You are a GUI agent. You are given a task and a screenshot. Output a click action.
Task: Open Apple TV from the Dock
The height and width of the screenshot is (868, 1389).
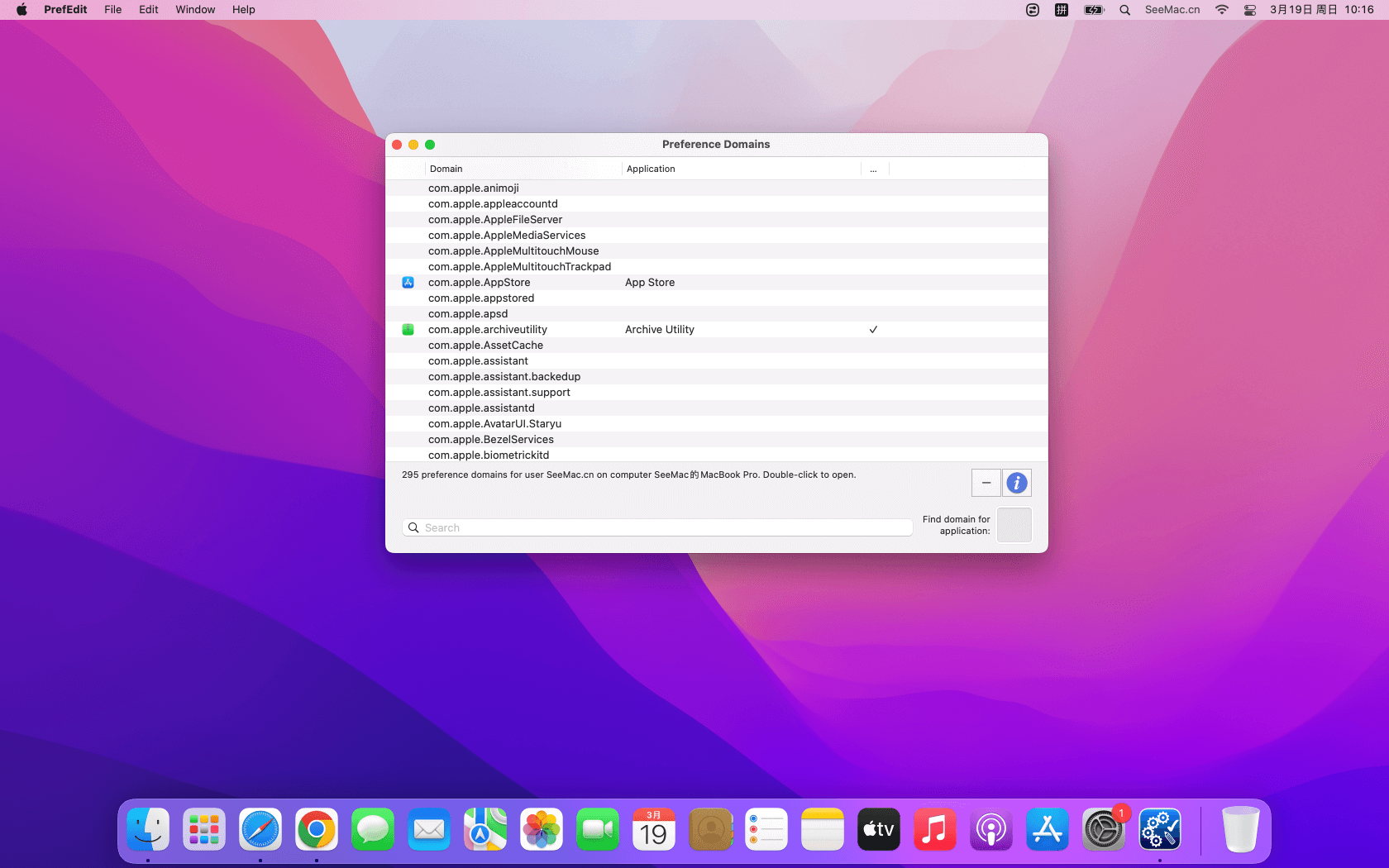(879, 829)
